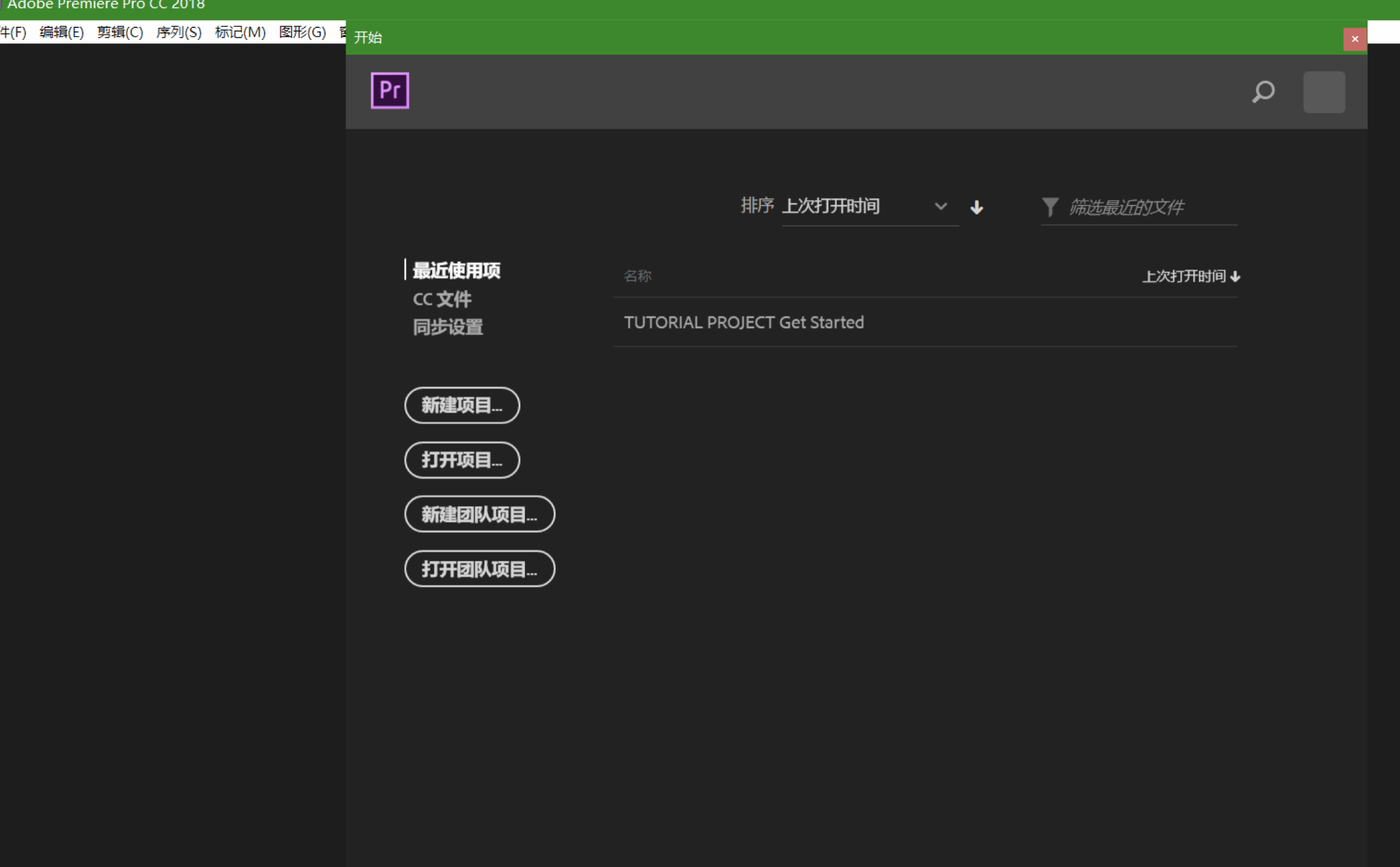Expand the 排序 sort-by dropdown chevron

[x=941, y=207]
